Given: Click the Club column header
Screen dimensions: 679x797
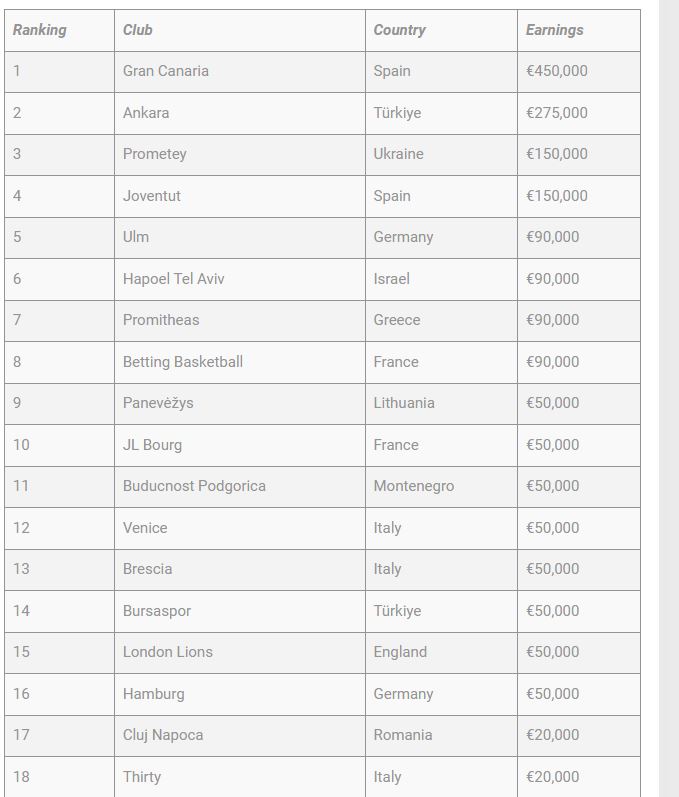Looking at the screenshot, I should coord(138,30).
